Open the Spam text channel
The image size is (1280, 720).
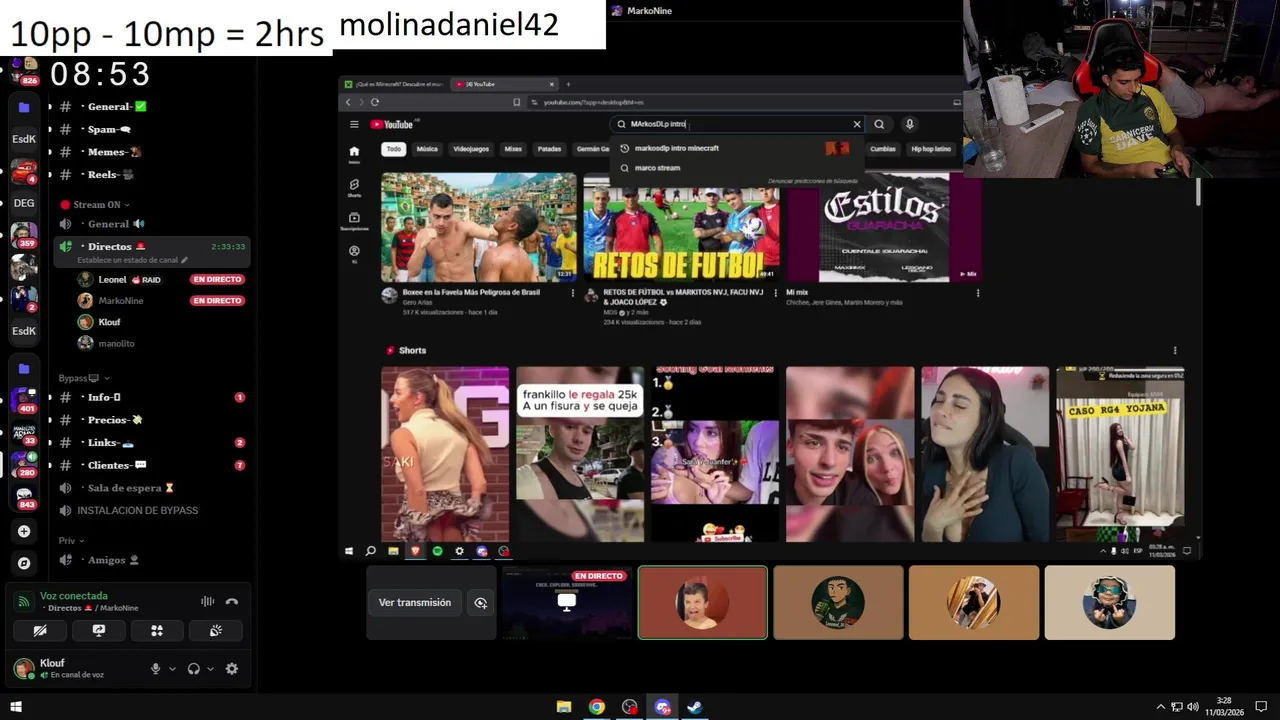click(x=150, y=129)
